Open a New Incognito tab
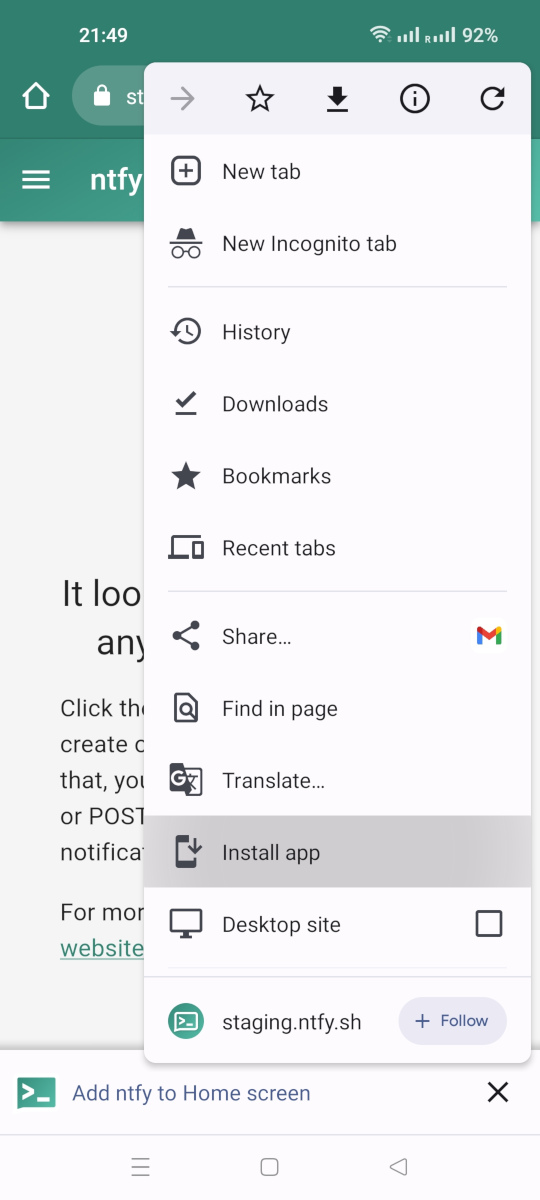Image resolution: width=540 pixels, height=1200 pixels. 337,244
